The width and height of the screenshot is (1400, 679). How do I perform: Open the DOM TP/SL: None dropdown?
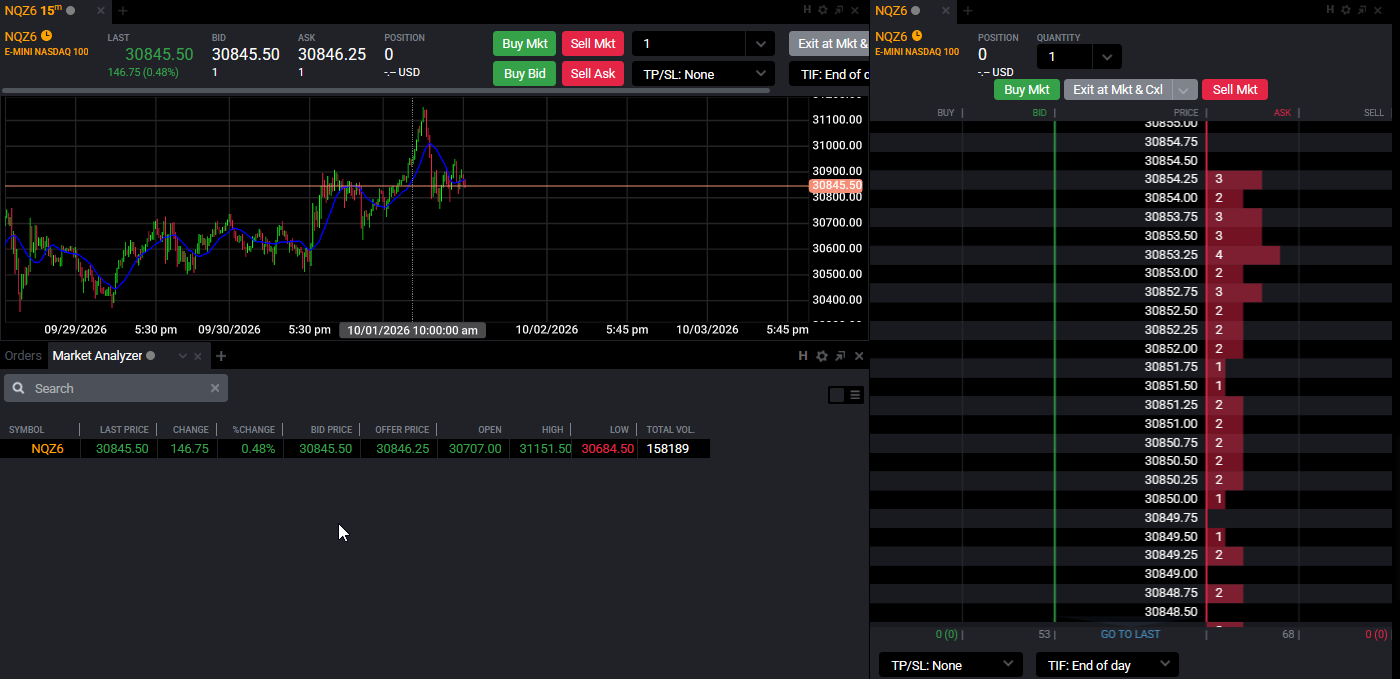(x=951, y=665)
